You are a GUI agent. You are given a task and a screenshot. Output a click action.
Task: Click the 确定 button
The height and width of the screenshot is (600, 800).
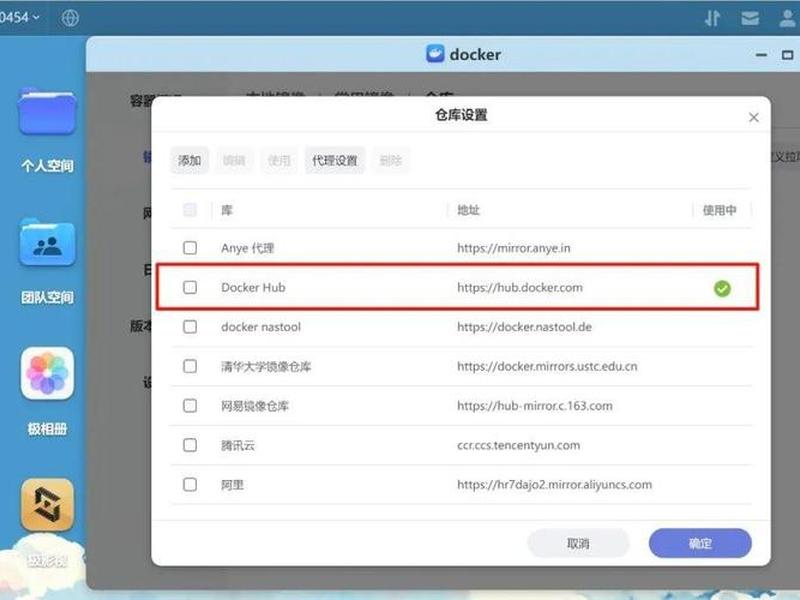pos(700,543)
